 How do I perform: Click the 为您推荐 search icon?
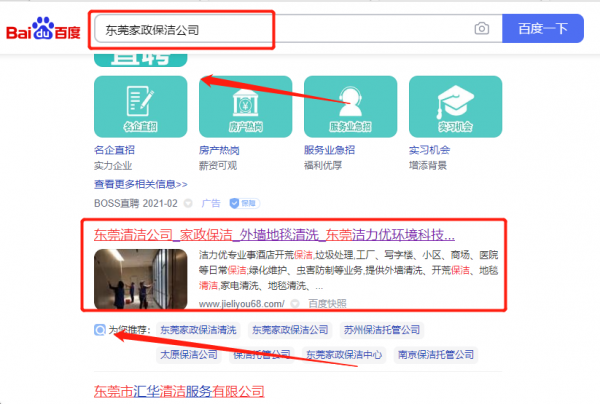pyautogui.click(x=100, y=329)
